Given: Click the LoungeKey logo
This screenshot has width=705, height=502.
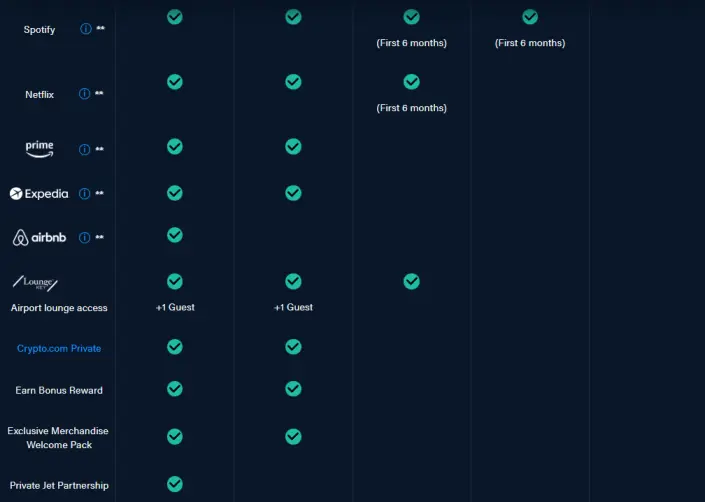Looking at the screenshot, I should pos(35,283).
